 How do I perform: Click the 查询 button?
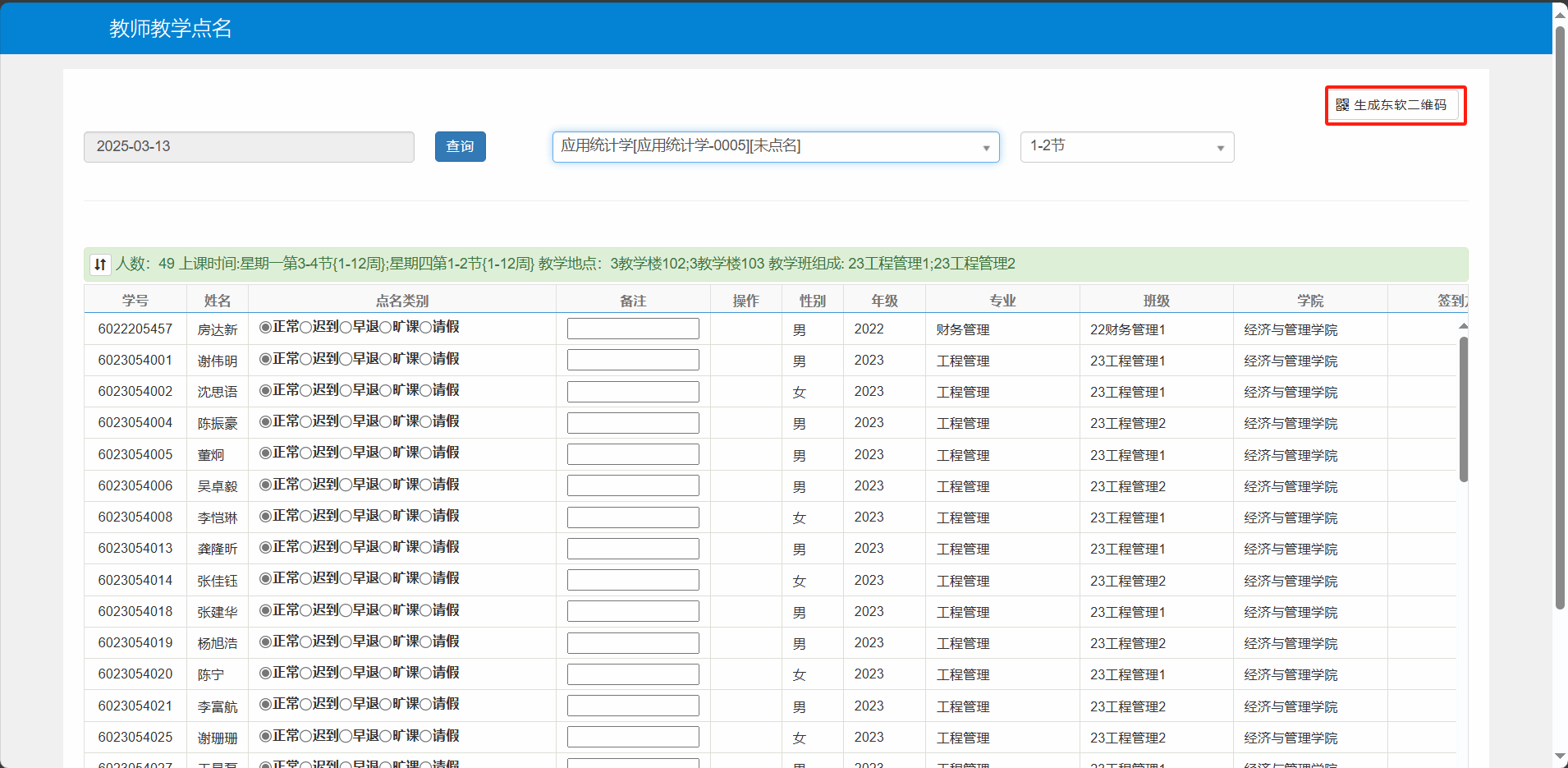click(460, 146)
